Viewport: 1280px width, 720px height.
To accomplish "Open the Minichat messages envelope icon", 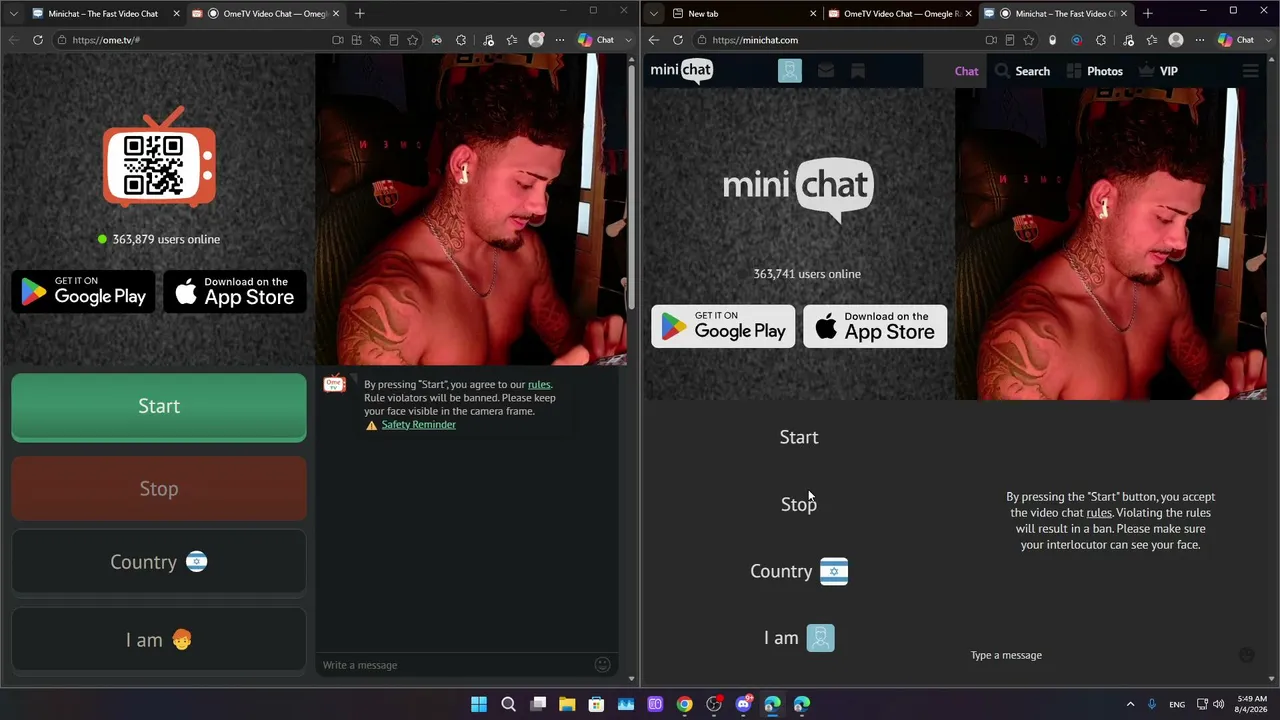I will tap(825, 71).
